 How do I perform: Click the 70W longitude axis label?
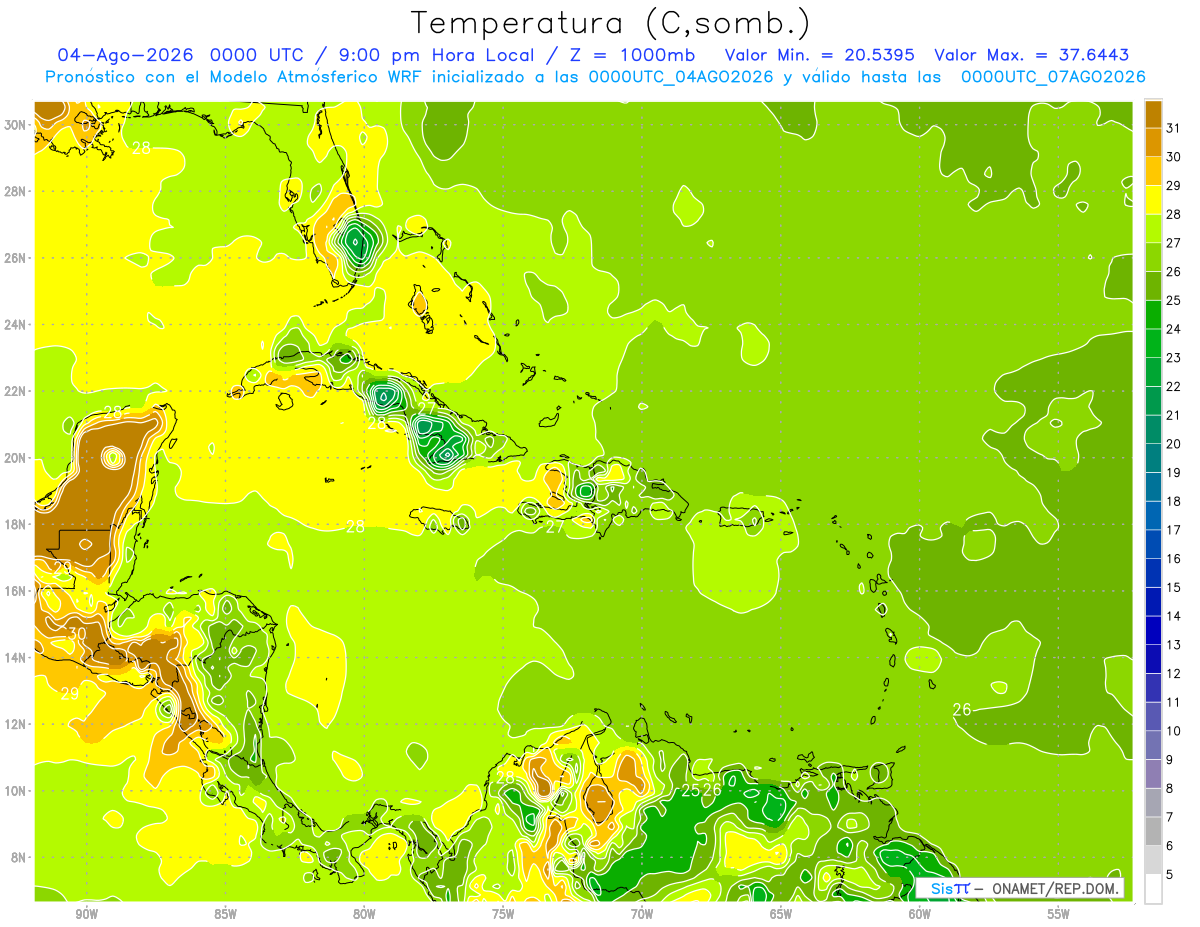click(x=642, y=914)
